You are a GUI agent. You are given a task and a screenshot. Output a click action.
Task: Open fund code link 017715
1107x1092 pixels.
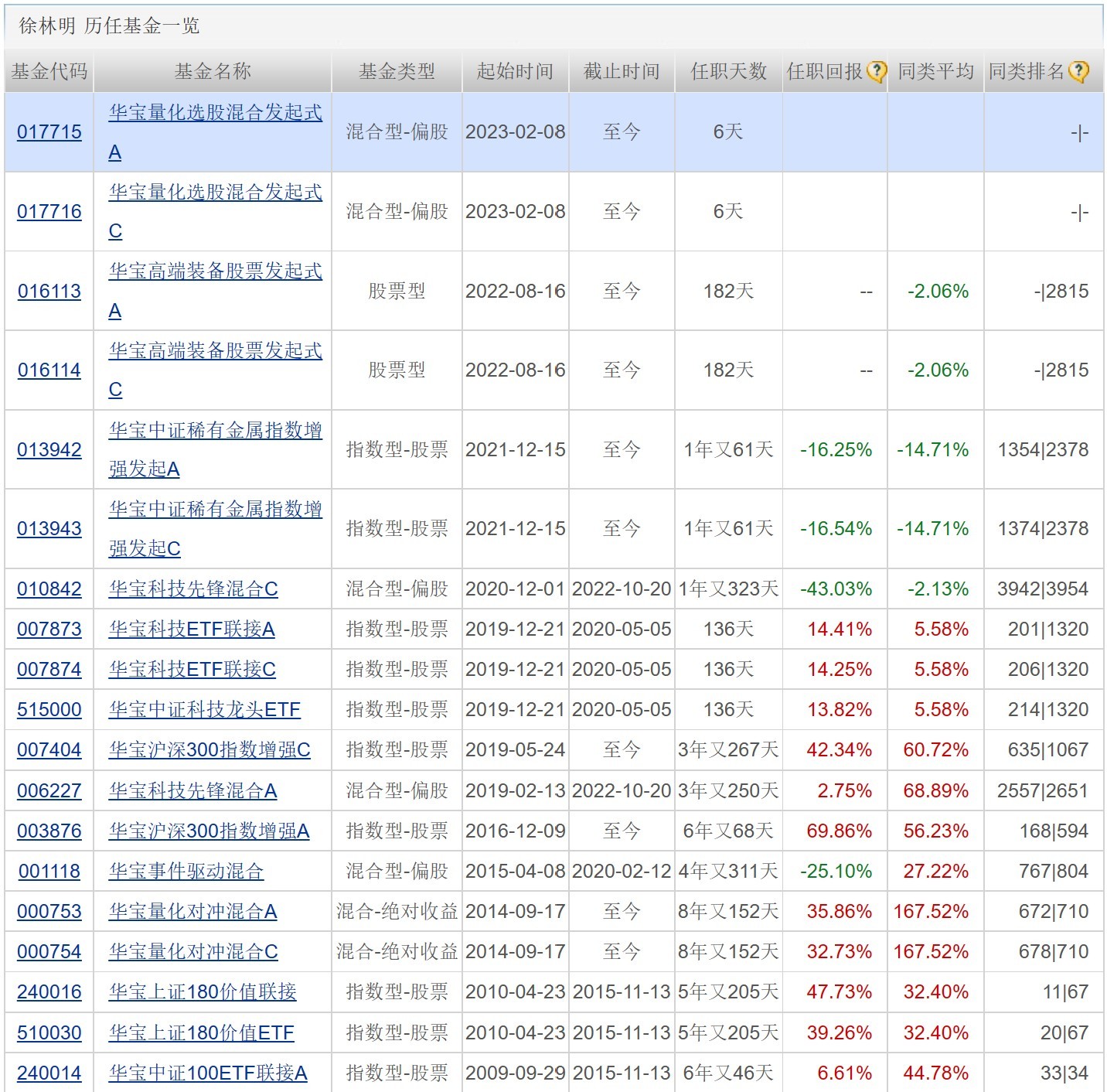(x=49, y=132)
